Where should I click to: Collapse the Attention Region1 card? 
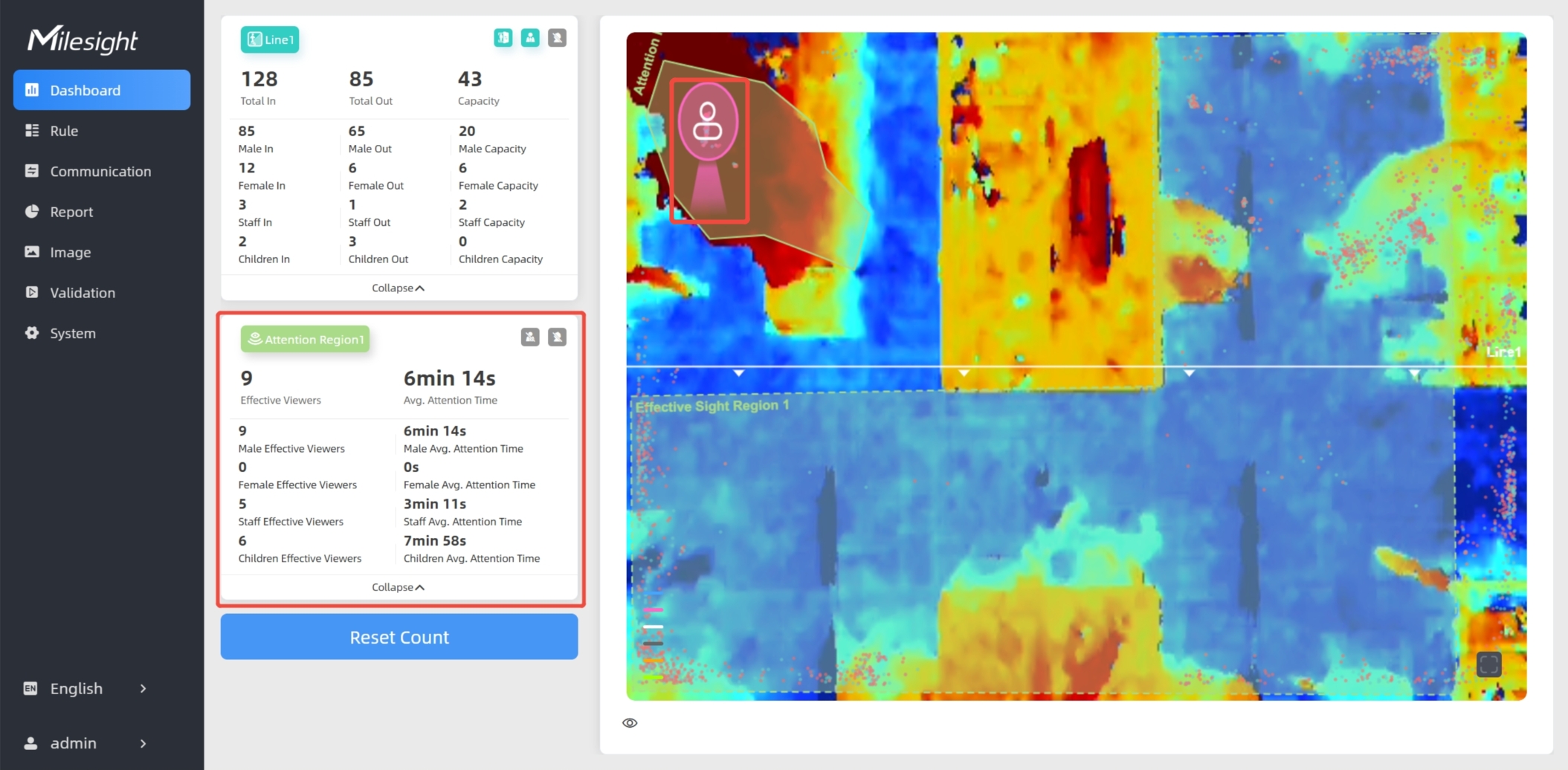(399, 587)
